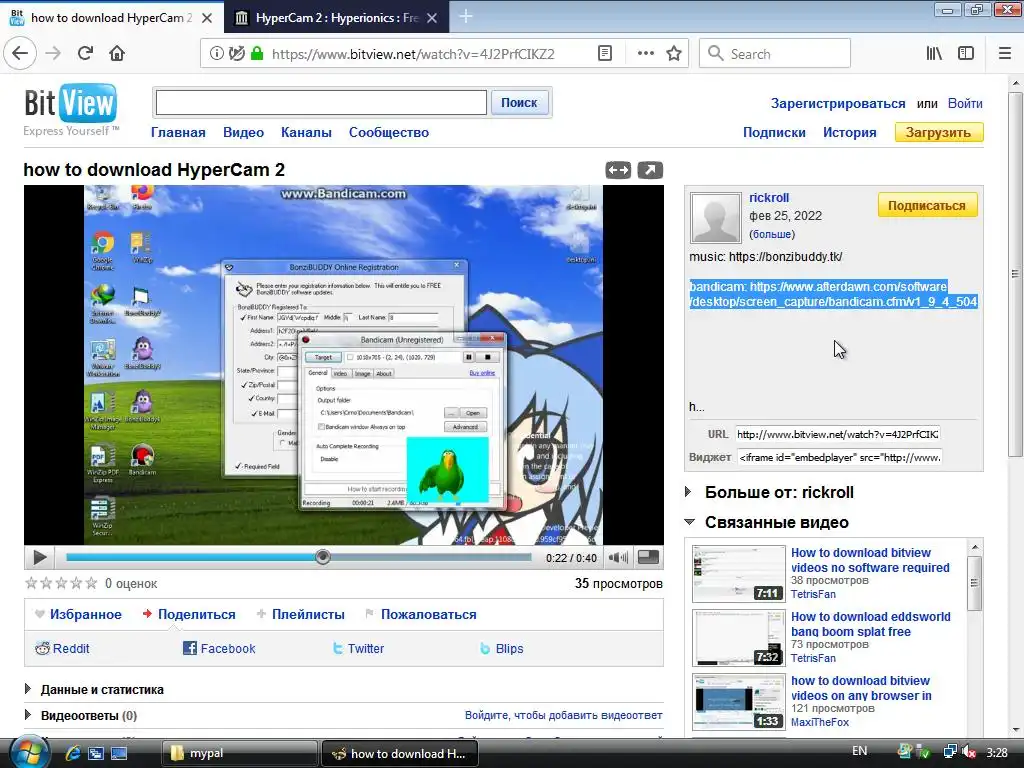This screenshot has height=768, width=1024.
Task: Reload the page with the refresh icon
Action: (85, 53)
